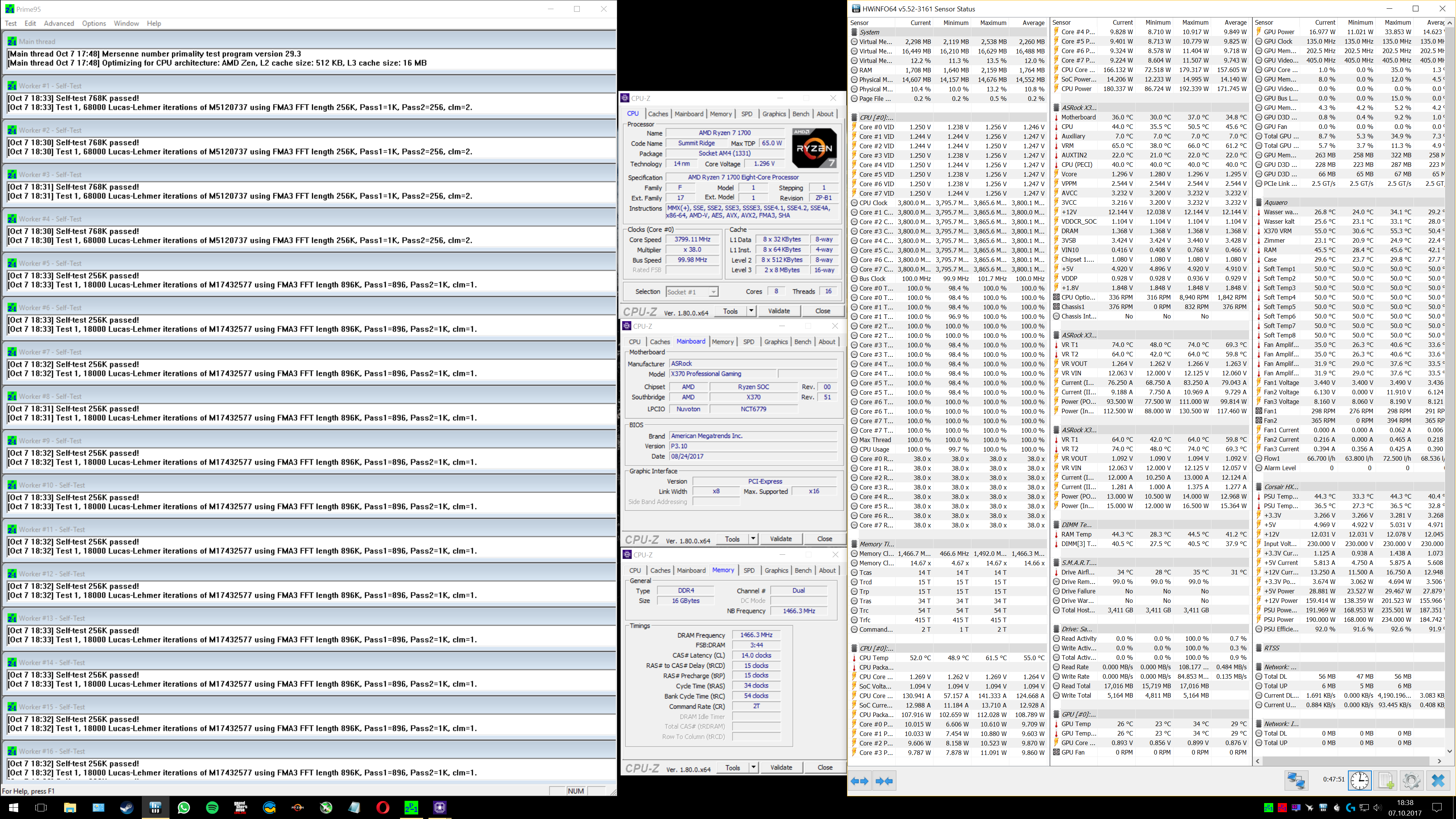The width and height of the screenshot is (1456, 819).
Task: Open HWiNFO remote network monitoring icon
Action: pyautogui.click(x=1296, y=781)
